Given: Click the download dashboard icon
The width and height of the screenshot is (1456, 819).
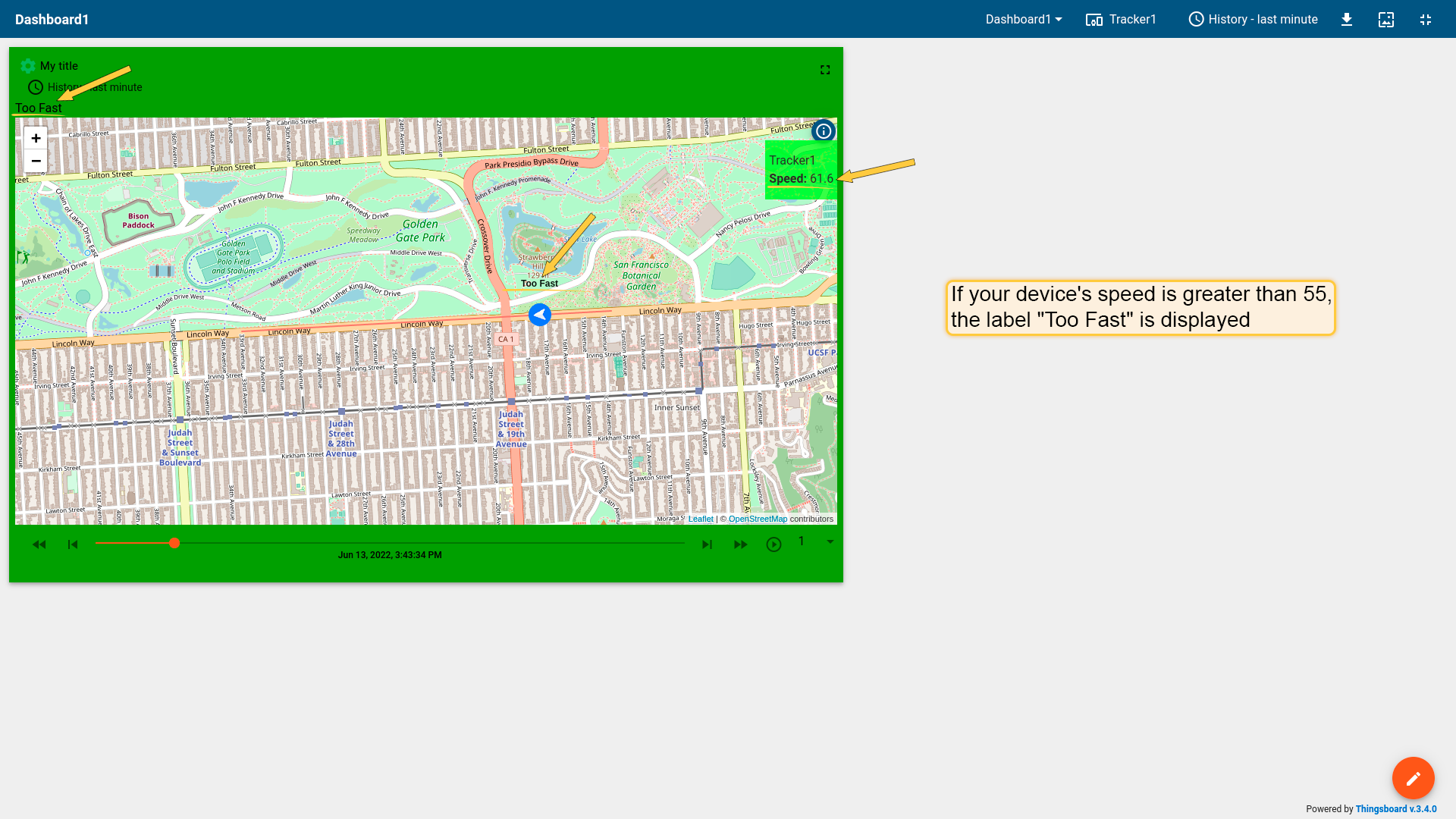Looking at the screenshot, I should click(x=1347, y=20).
